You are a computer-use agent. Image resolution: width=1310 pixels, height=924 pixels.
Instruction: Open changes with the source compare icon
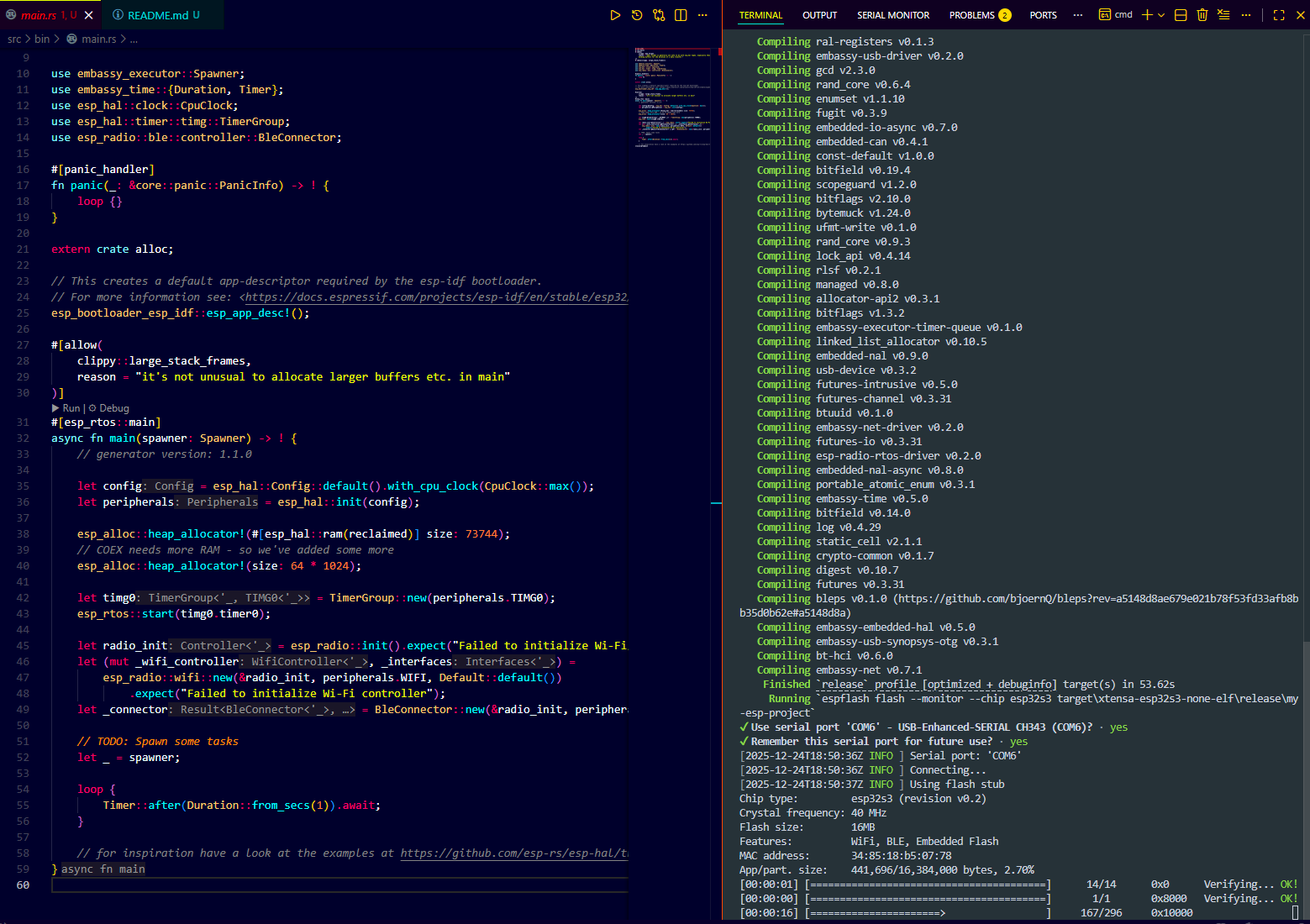coord(659,15)
